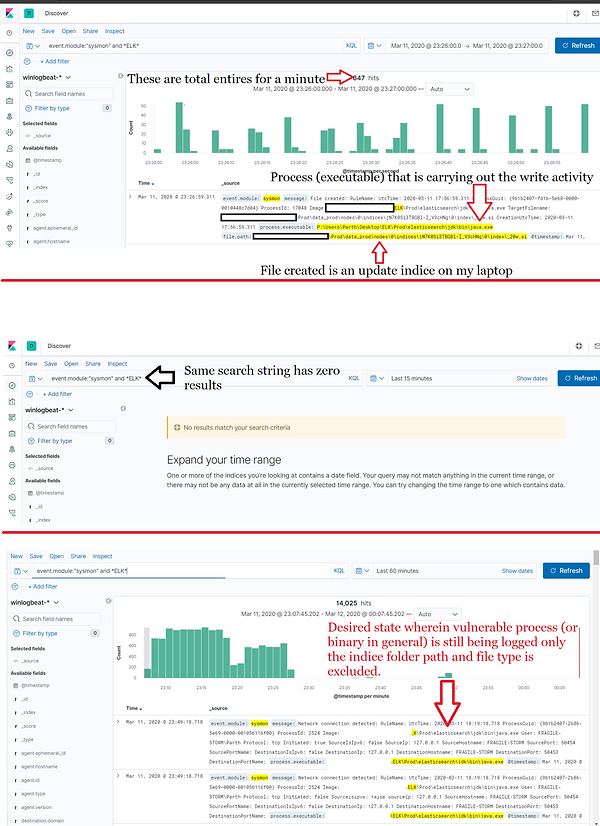Open saved query dropdown in 647 hits view

tap(33, 46)
